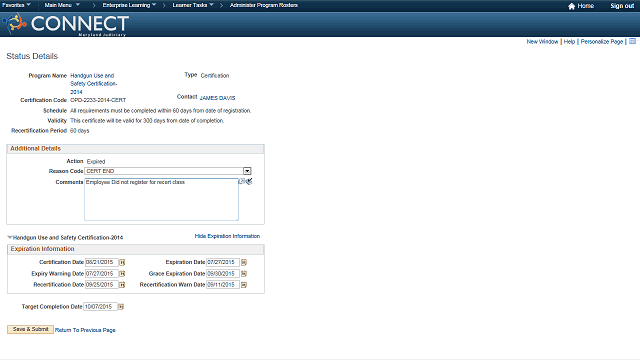
Task: Click the Expiration Date input field
Action: (x=223, y=262)
